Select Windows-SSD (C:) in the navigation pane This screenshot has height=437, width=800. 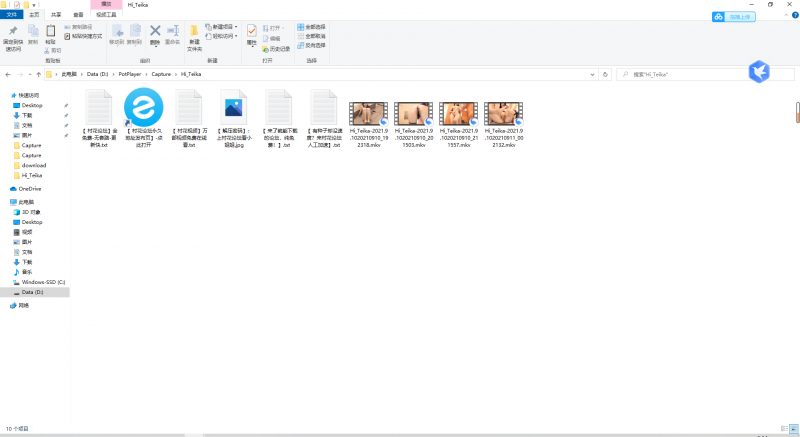(x=43, y=282)
